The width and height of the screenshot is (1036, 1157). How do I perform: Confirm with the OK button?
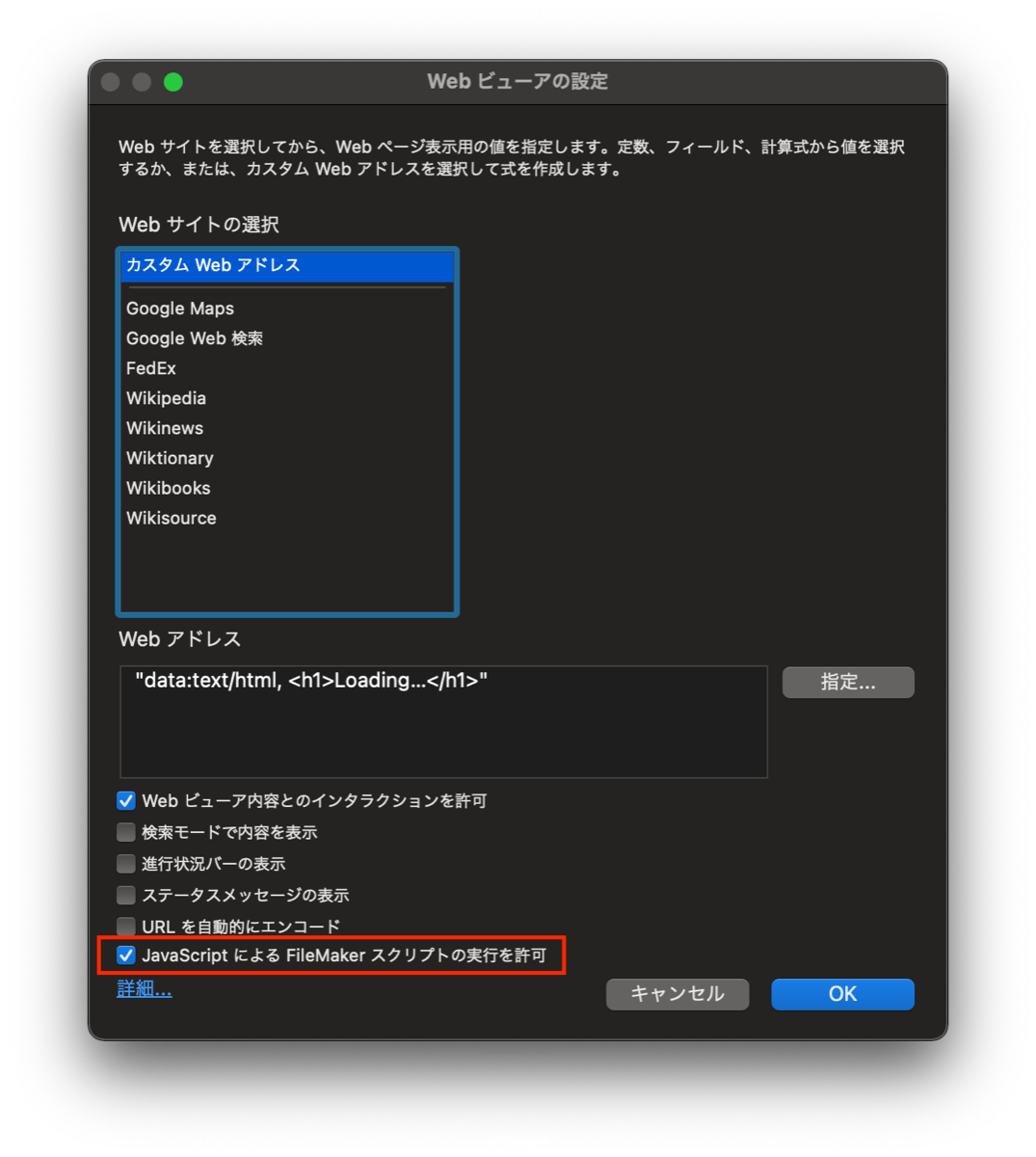[x=843, y=994]
